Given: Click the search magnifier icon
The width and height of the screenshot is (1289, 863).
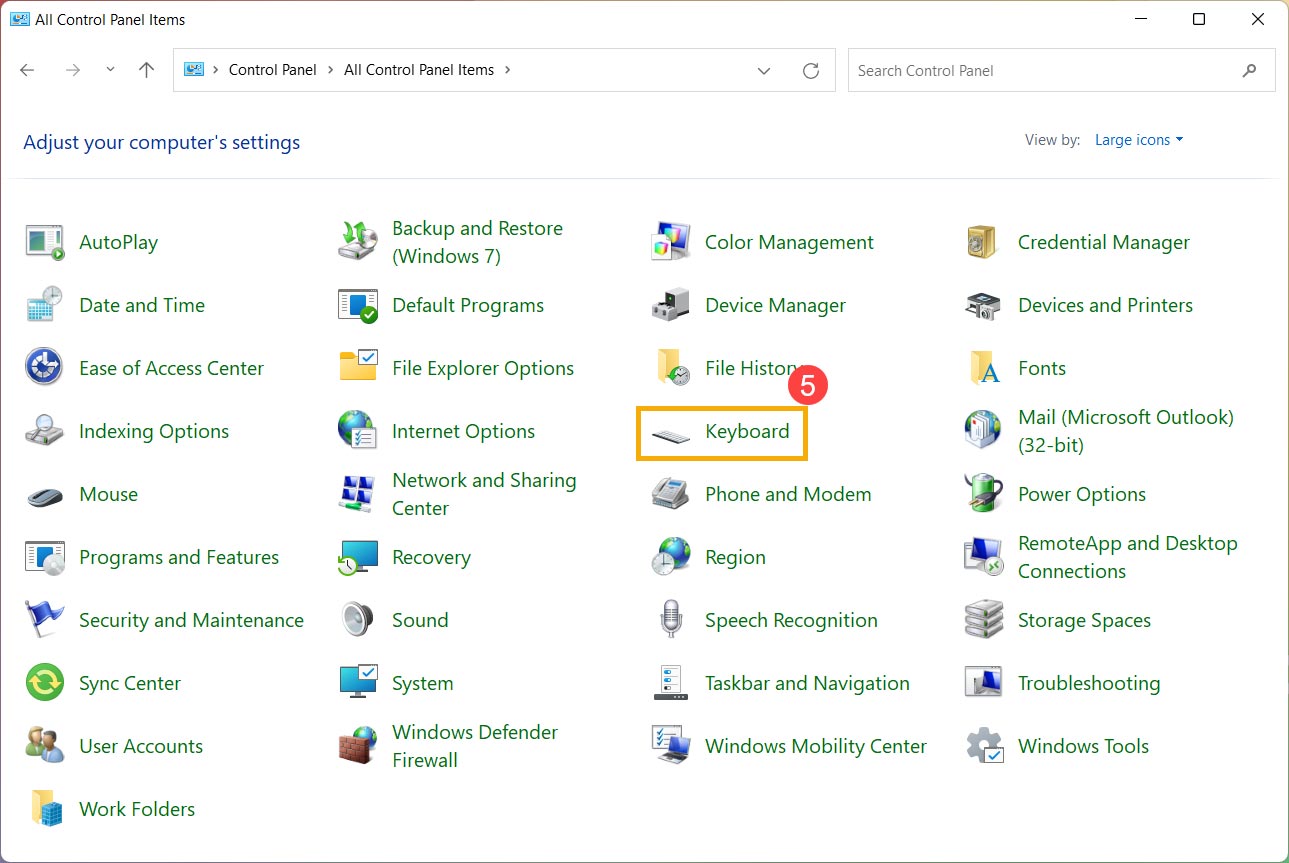Looking at the screenshot, I should (1249, 71).
